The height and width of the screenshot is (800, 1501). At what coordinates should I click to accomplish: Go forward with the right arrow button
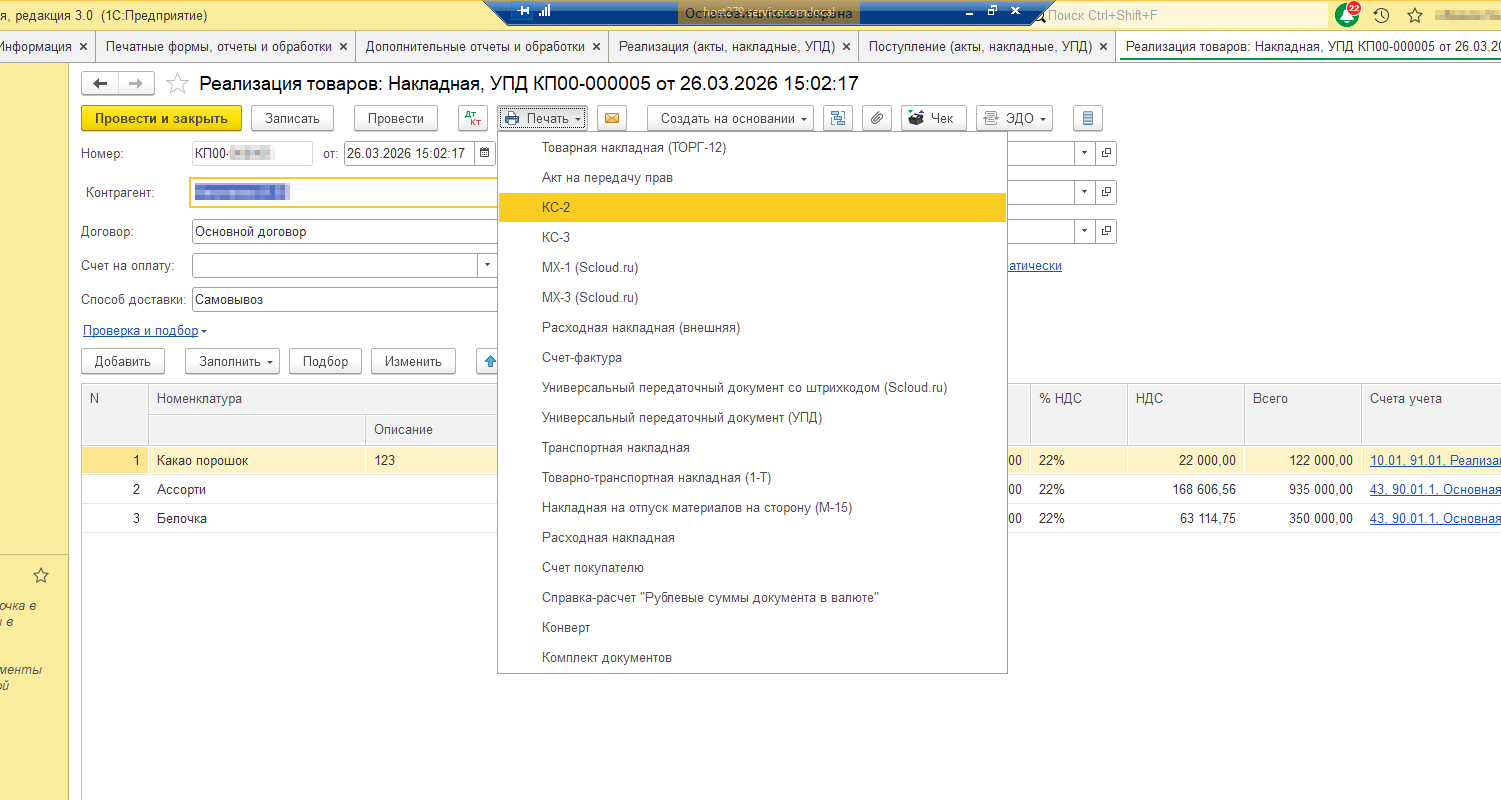pos(136,84)
